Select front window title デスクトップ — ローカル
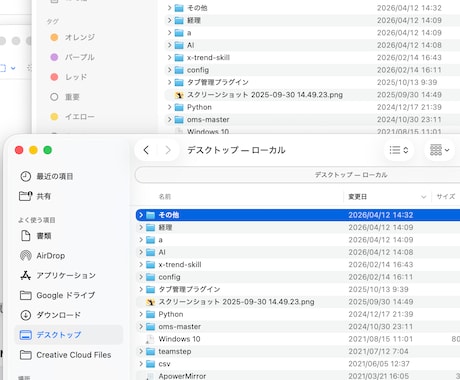This screenshot has width=460, height=380. pos(236,150)
